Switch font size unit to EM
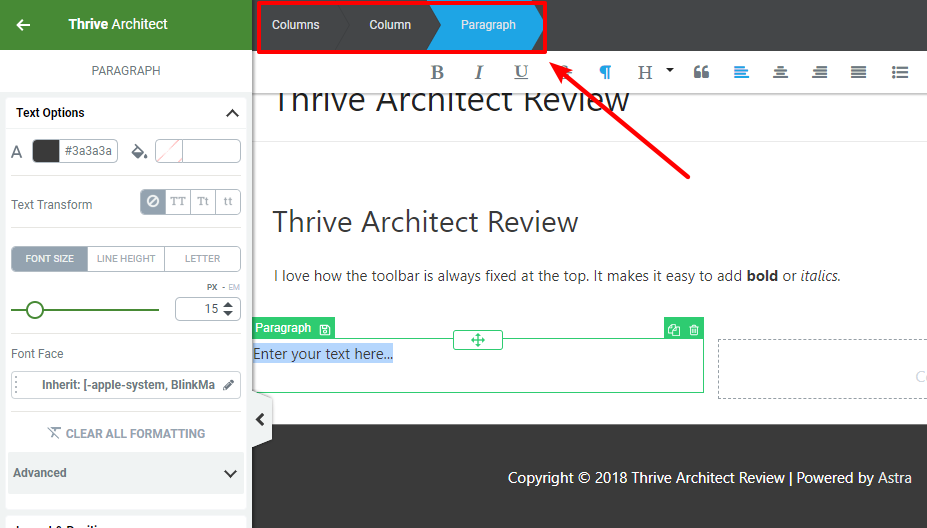 click(234, 287)
